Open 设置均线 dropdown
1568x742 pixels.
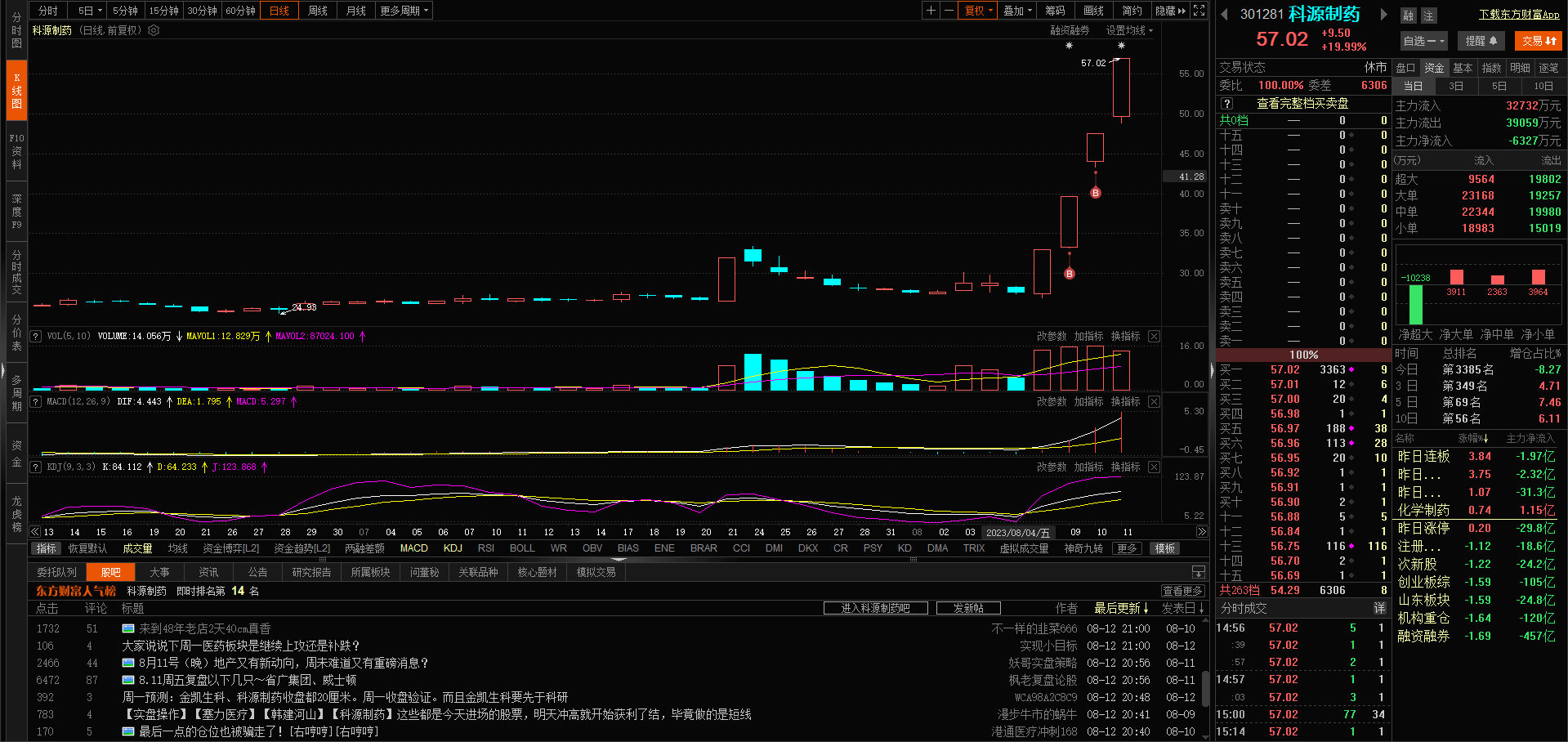click(1129, 30)
